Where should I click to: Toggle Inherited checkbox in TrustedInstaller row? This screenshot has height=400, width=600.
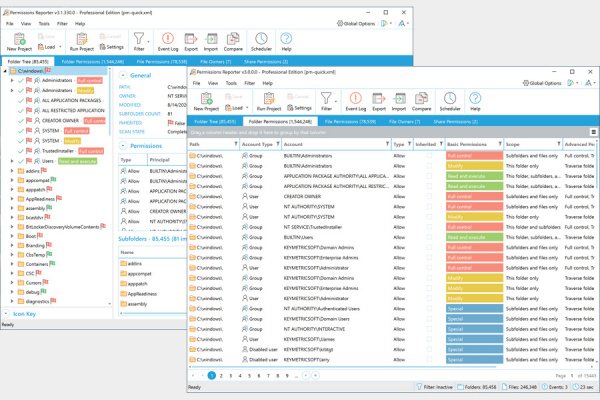click(x=429, y=227)
